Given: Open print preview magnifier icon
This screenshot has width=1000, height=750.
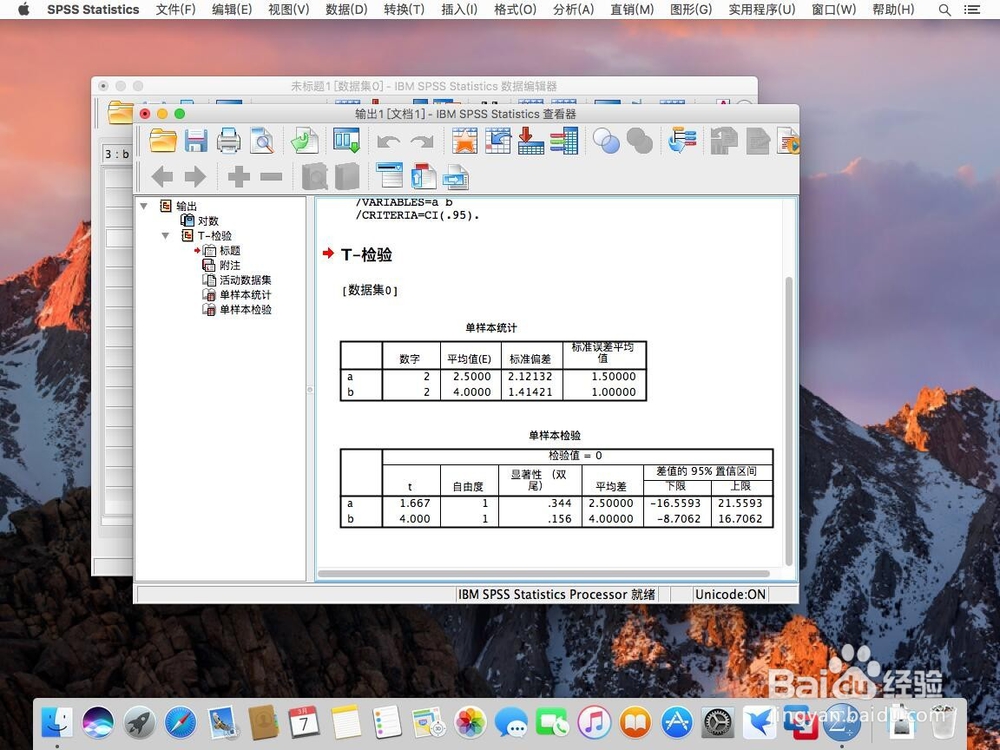Looking at the screenshot, I should (x=261, y=140).
